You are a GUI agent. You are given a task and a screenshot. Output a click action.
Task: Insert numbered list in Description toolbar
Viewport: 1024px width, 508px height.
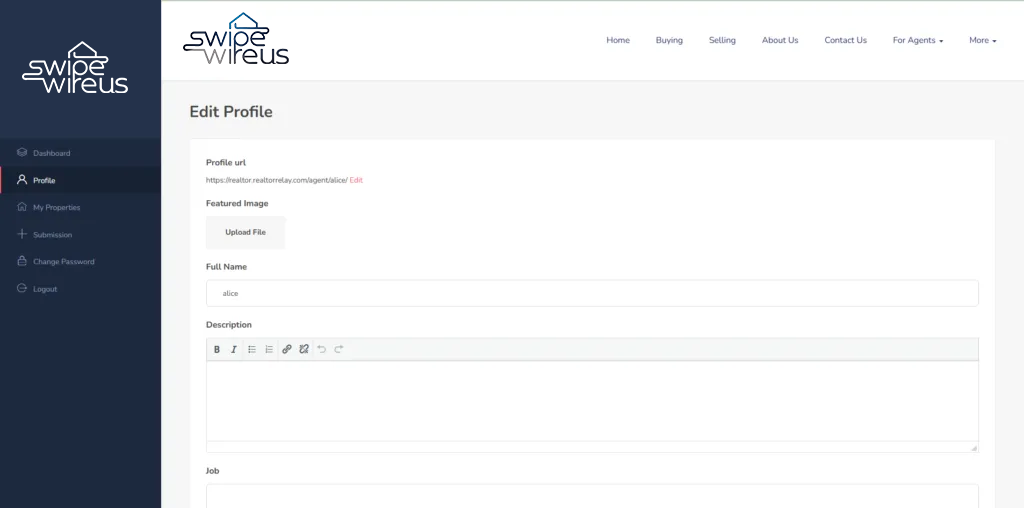click(x=269, y=349)
